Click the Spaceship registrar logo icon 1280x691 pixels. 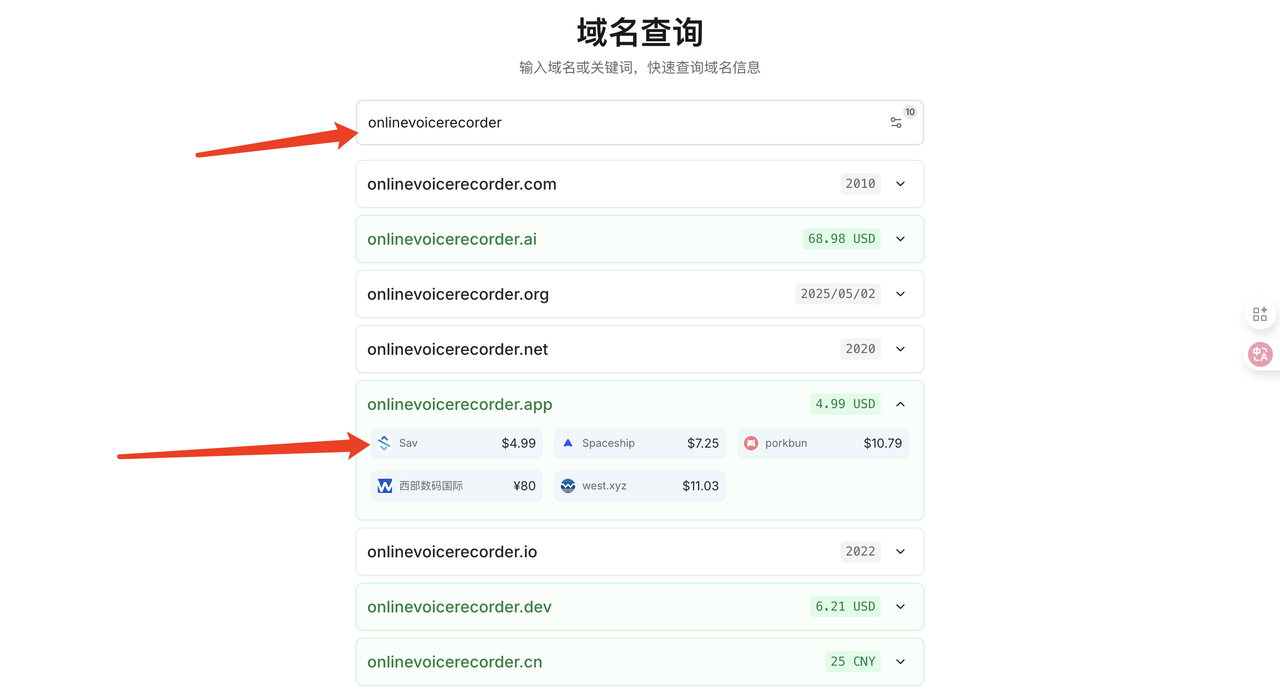568,443
